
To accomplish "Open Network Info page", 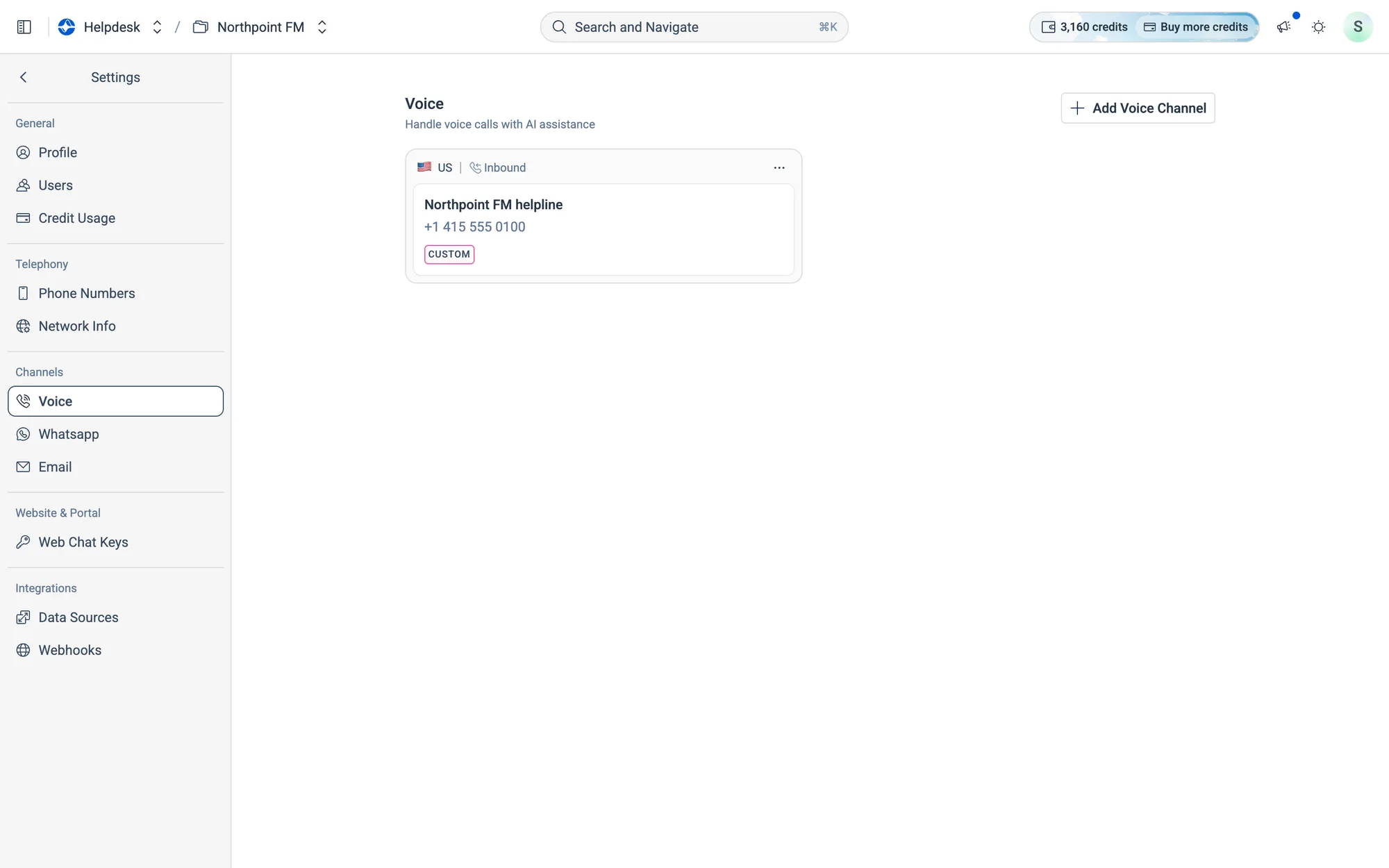I will (x=115, y=326).
